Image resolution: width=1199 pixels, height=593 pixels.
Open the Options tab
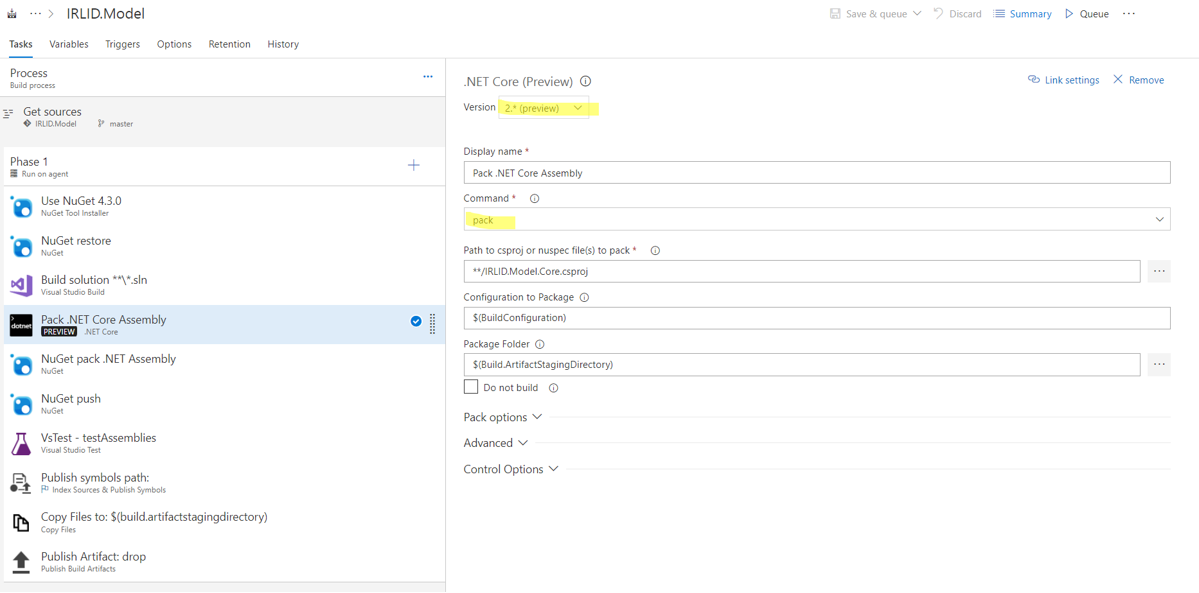click(x=174, y=44)
